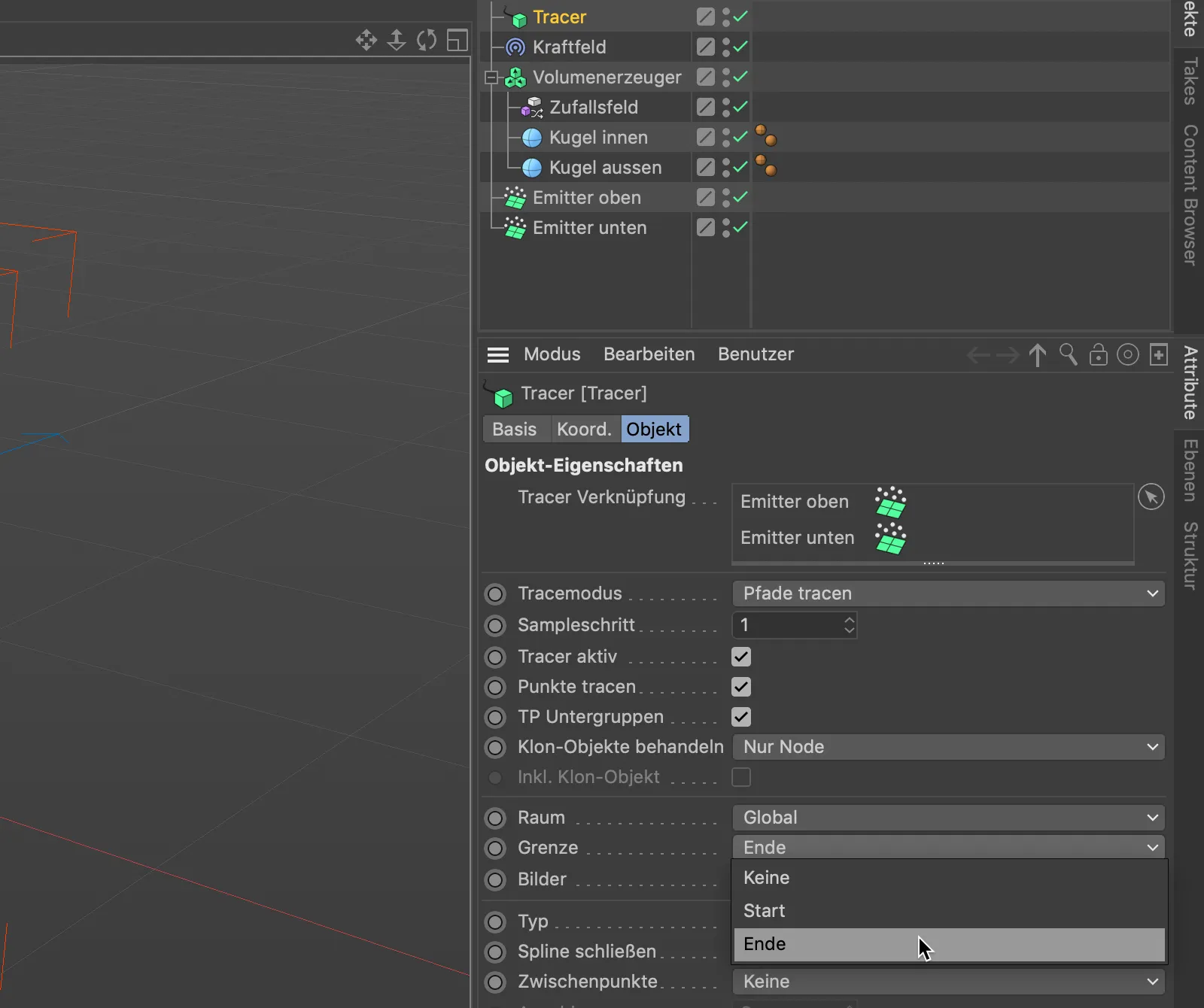This screenshot has height=1008, width=1204.
Task: Open the Zwischenpunkte dropdown
Action: [948, 982]
